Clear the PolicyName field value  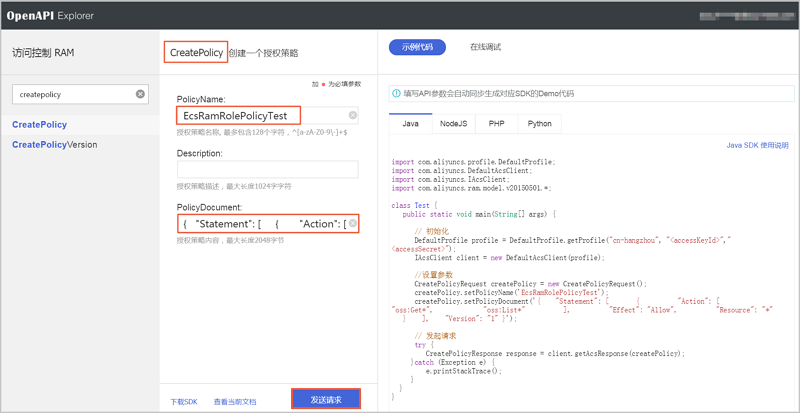tap(352, 115)
